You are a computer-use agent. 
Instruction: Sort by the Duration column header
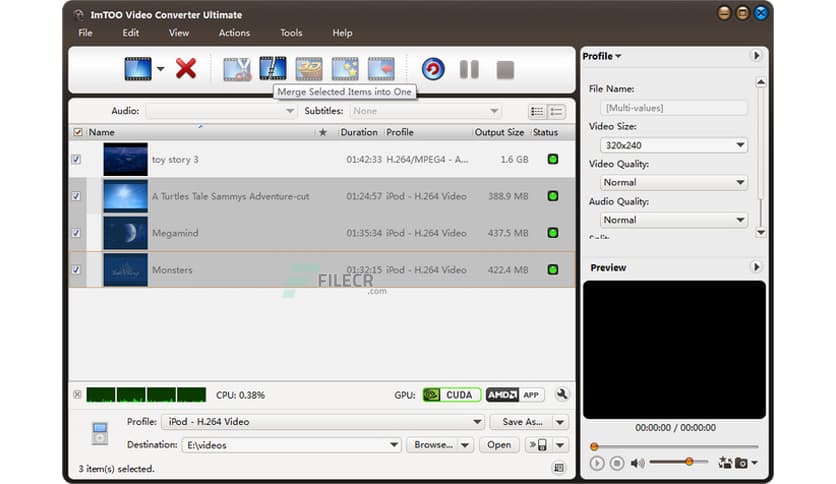(359, 132)
